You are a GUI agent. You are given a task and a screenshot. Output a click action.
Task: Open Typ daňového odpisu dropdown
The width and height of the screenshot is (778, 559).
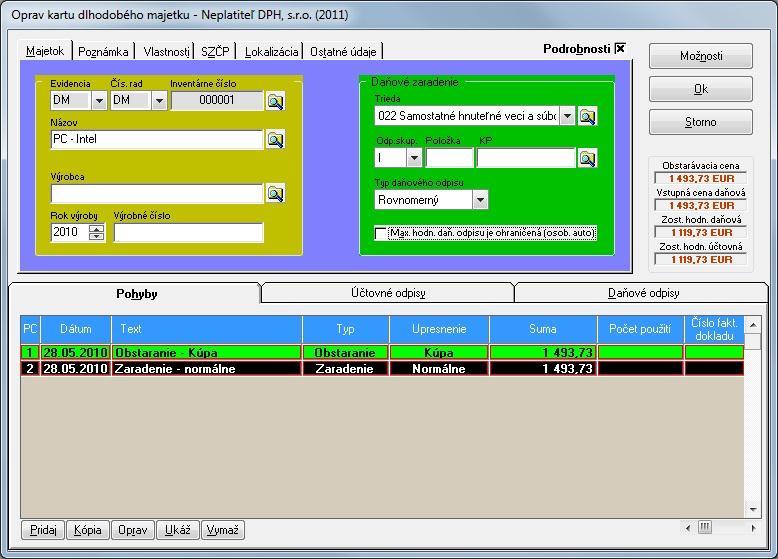pos(480,200)
